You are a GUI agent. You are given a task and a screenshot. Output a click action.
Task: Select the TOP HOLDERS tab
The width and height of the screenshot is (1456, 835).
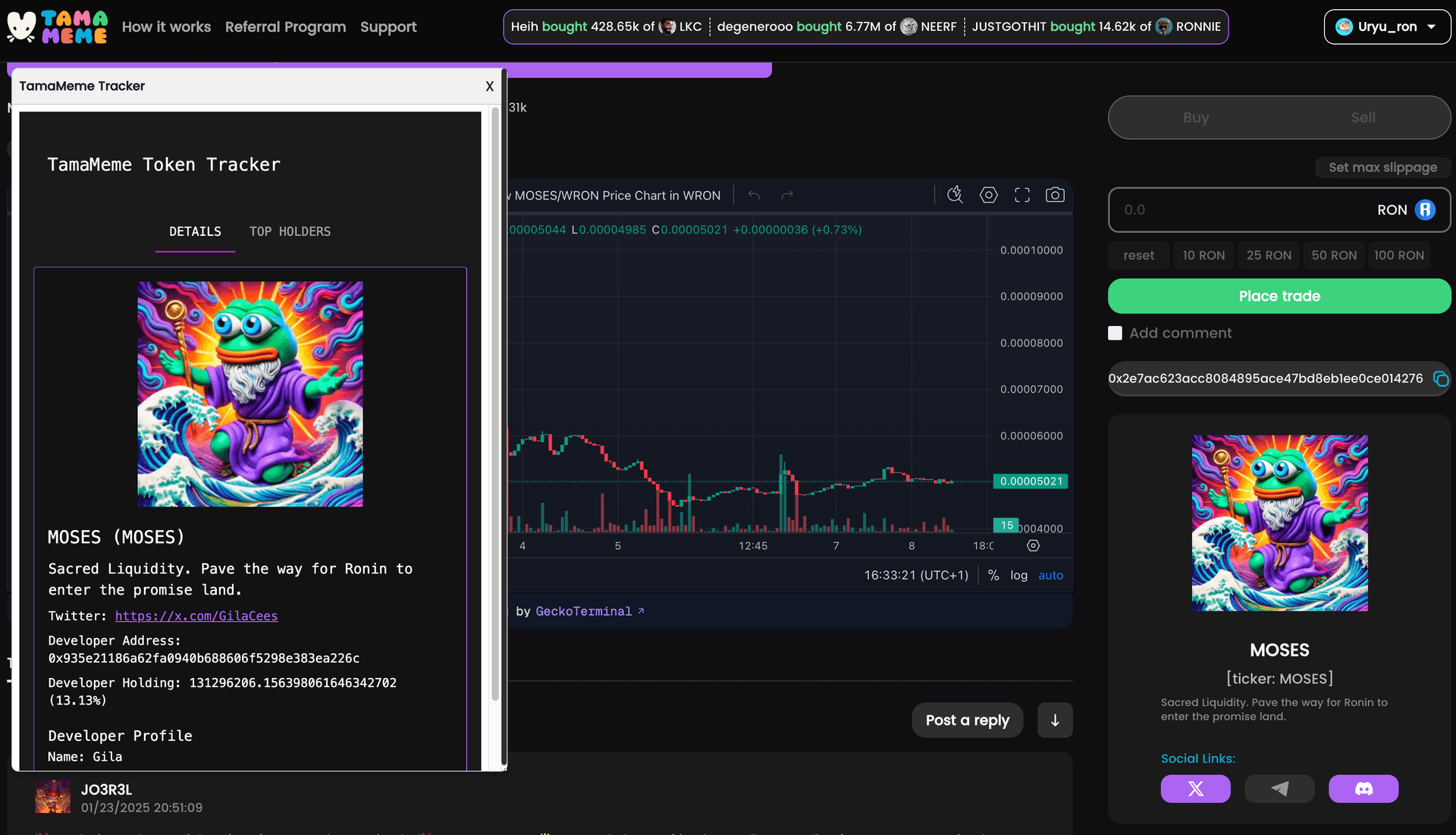(x=290, y=231)
